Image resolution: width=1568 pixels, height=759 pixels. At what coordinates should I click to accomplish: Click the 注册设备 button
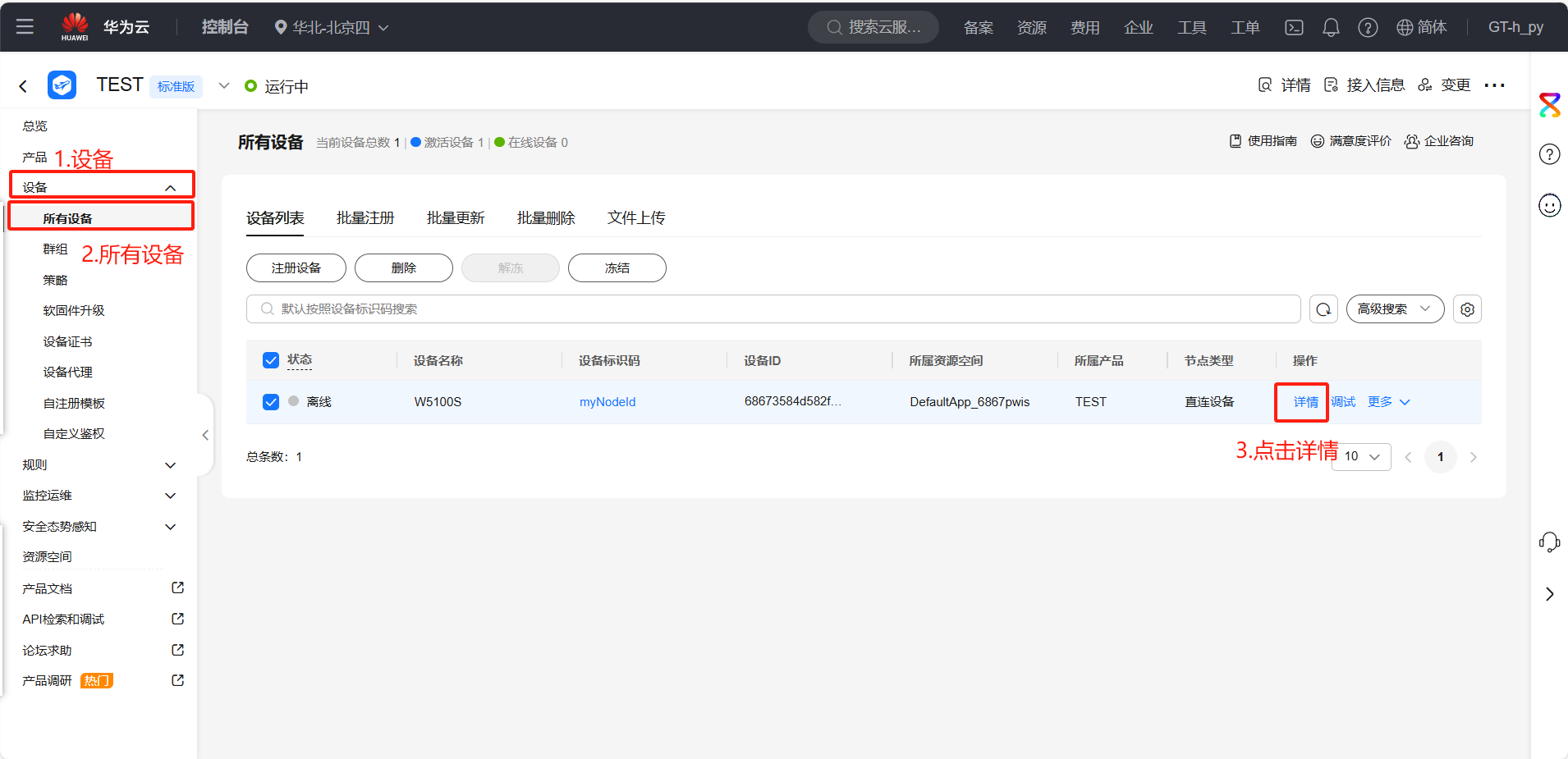296,268
